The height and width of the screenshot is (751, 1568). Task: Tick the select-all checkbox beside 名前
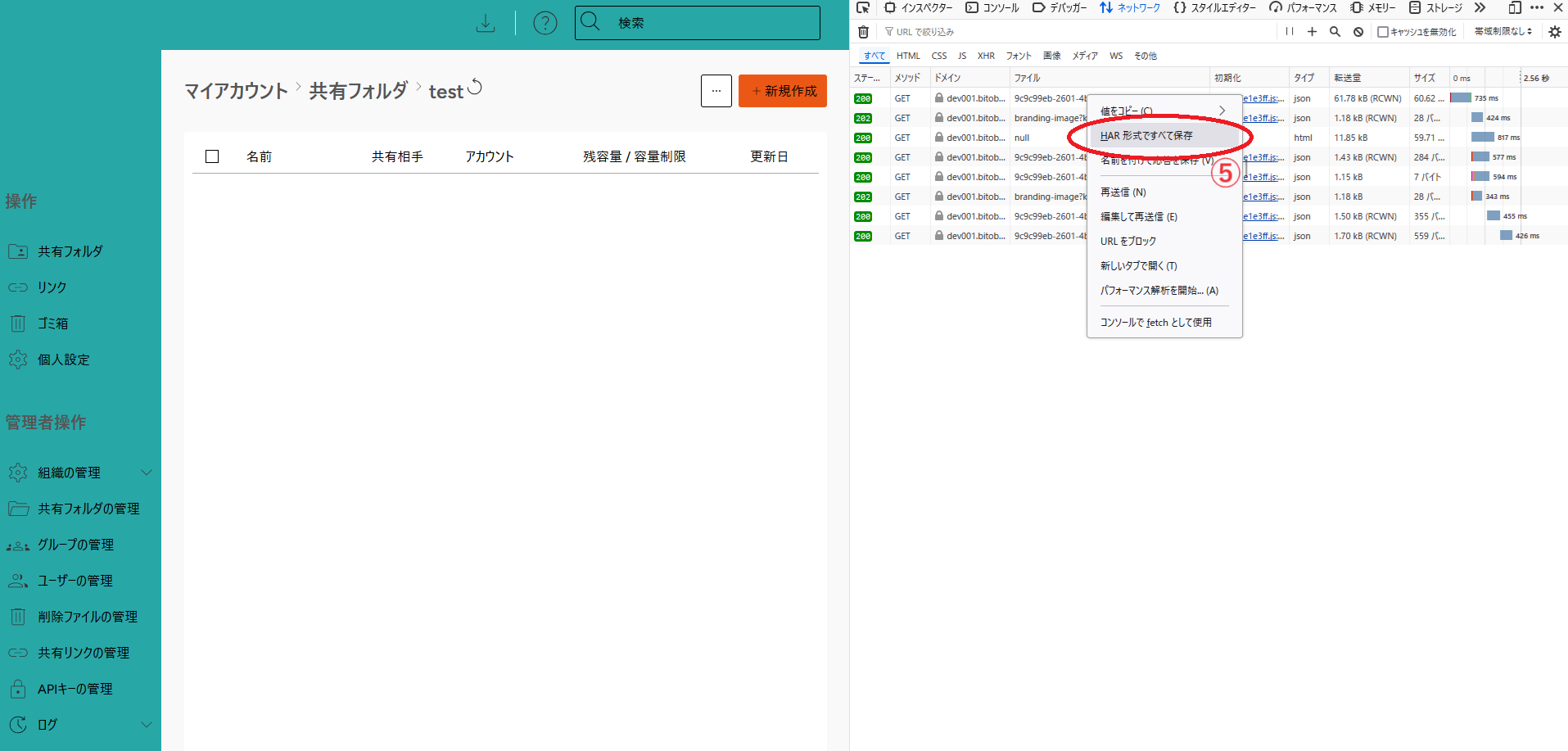pos(212,156)
